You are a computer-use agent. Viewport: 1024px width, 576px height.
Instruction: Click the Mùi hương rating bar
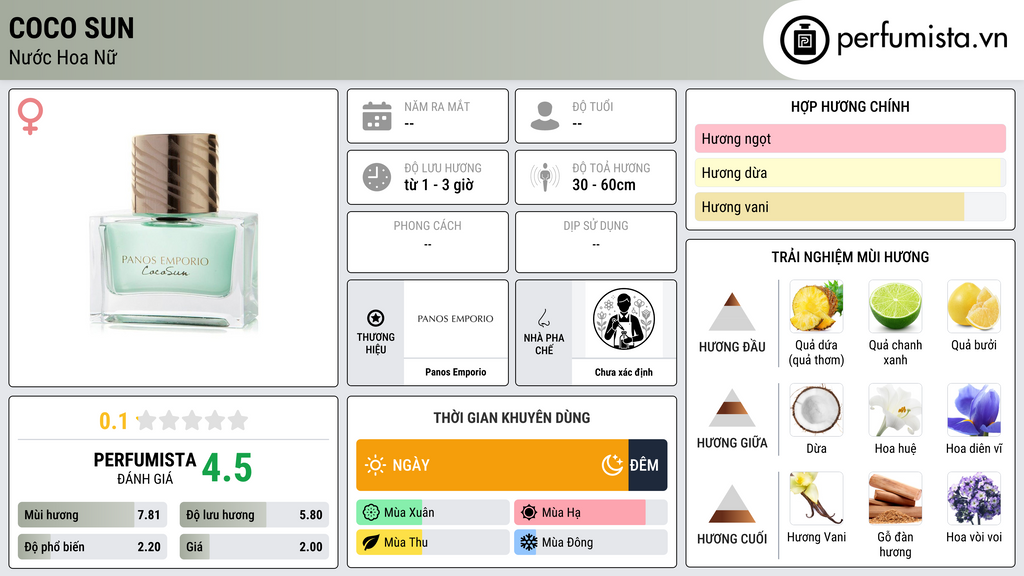pos(92,515)
